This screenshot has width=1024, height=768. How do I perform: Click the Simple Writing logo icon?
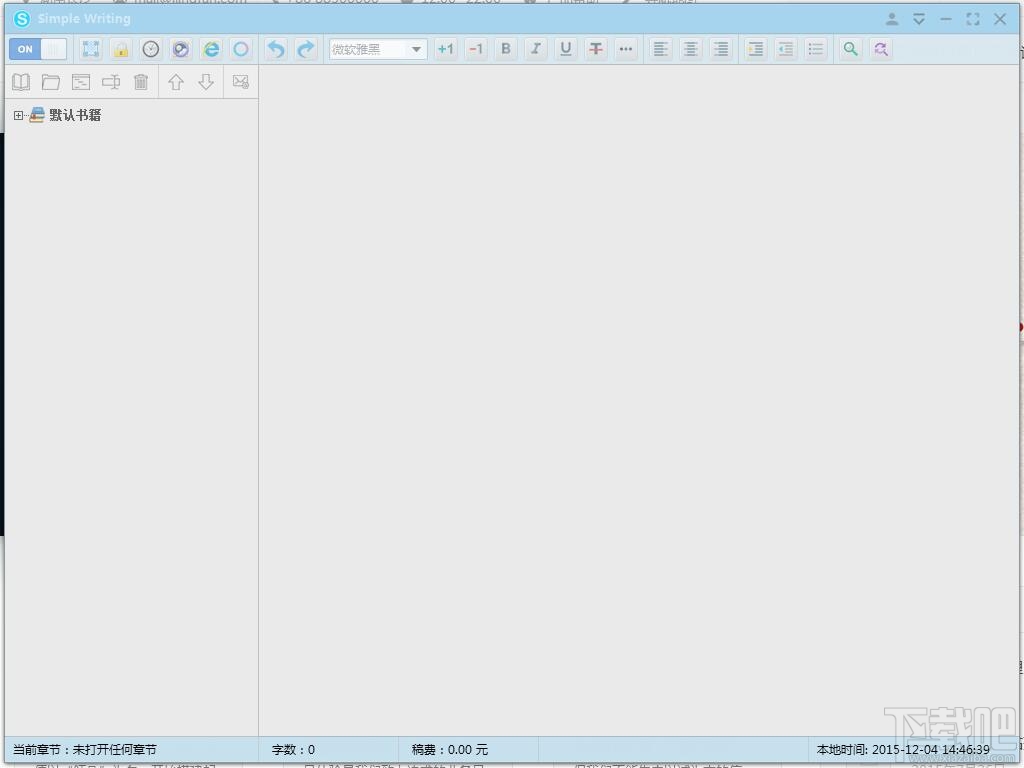22,19
